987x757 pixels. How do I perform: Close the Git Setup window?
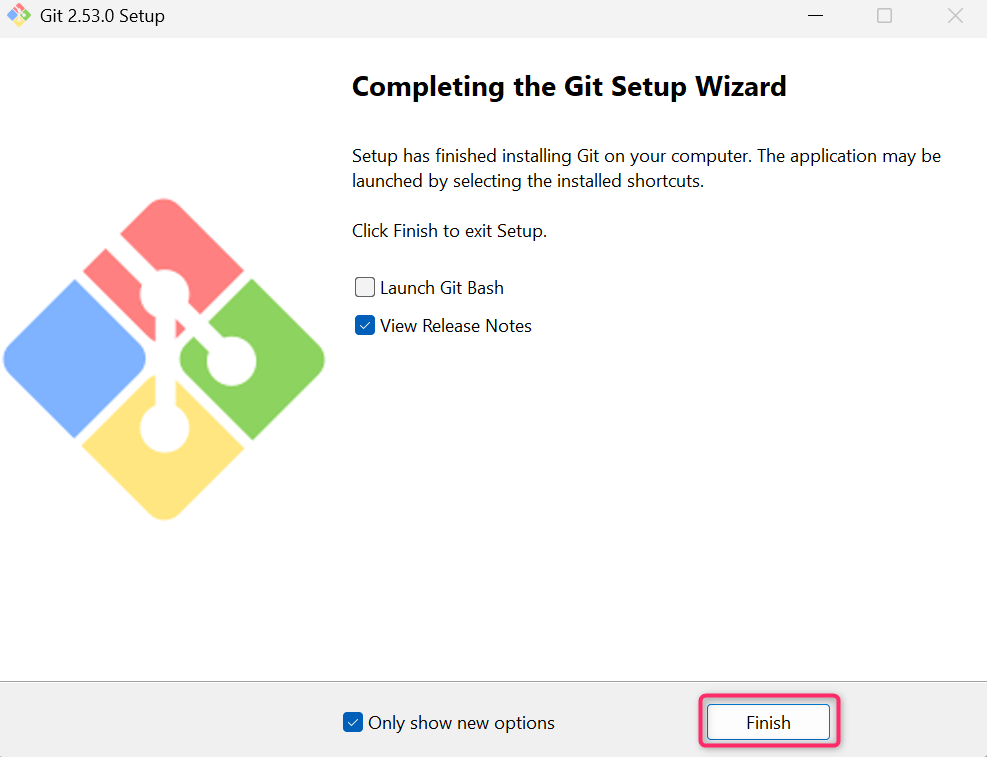coord(953,16)
